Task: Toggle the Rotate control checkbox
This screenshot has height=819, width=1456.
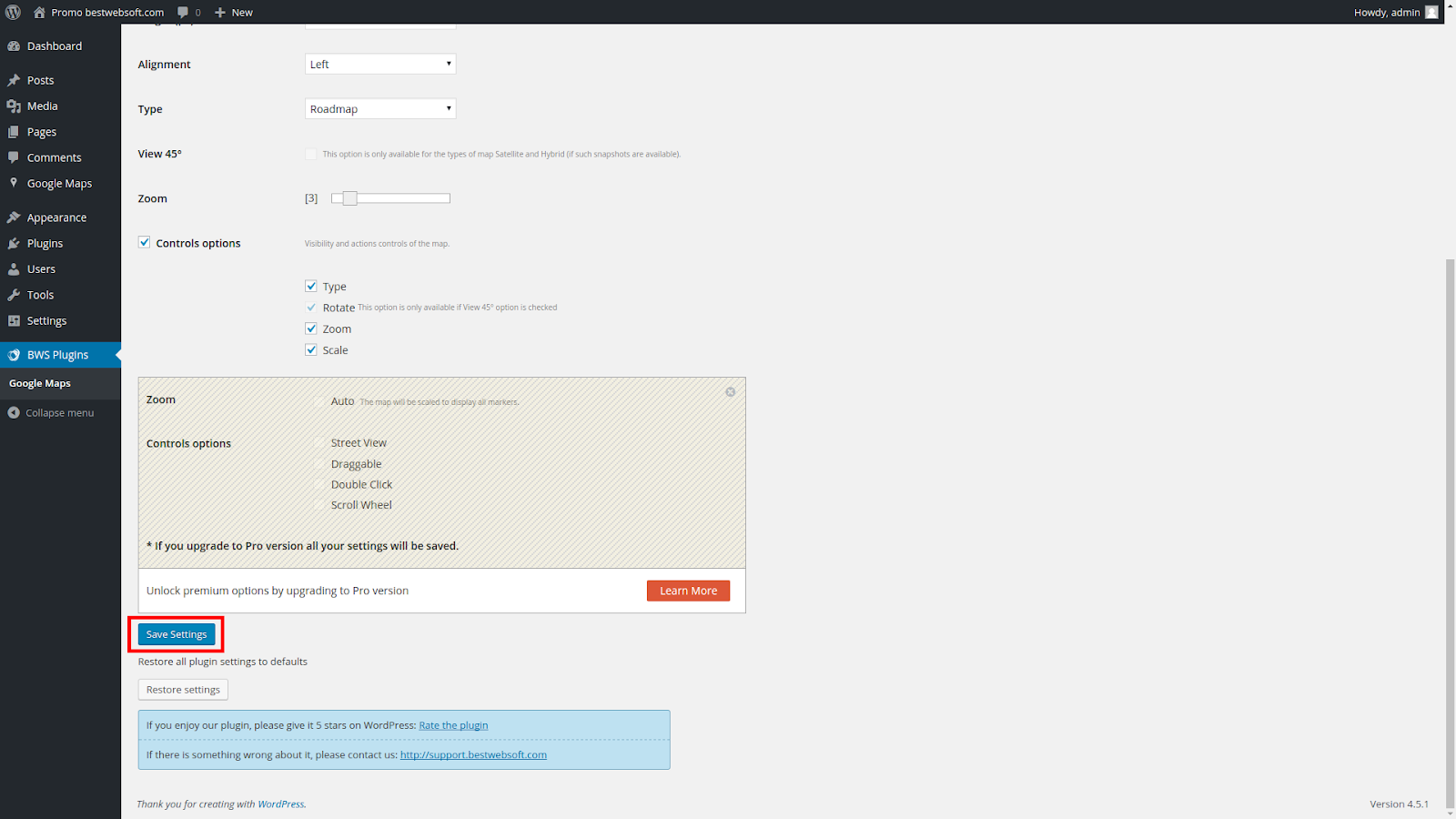Action: (311, 308)
